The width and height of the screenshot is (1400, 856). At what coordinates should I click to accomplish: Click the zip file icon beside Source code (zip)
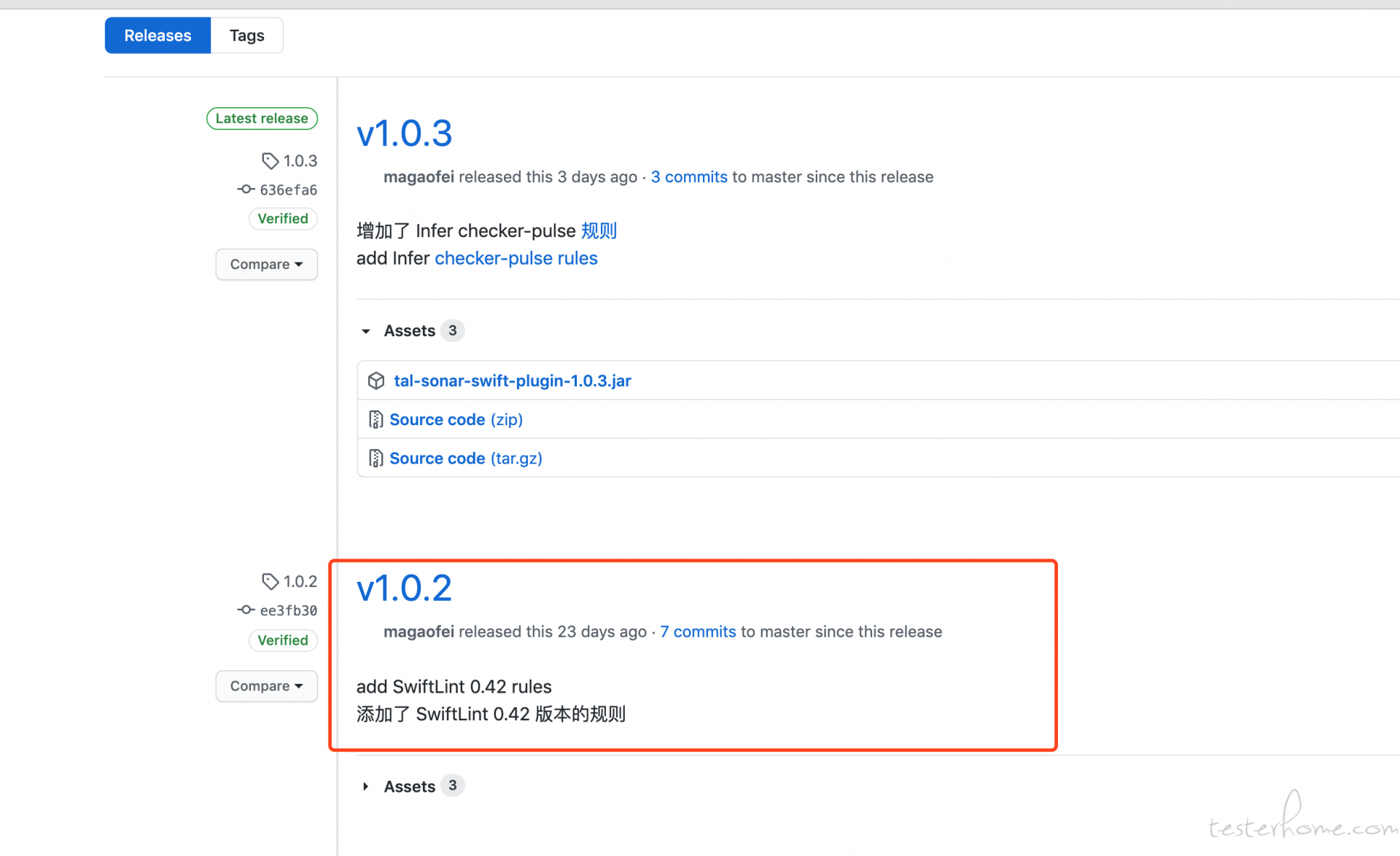pyautogui.click(x=376, y=419)
